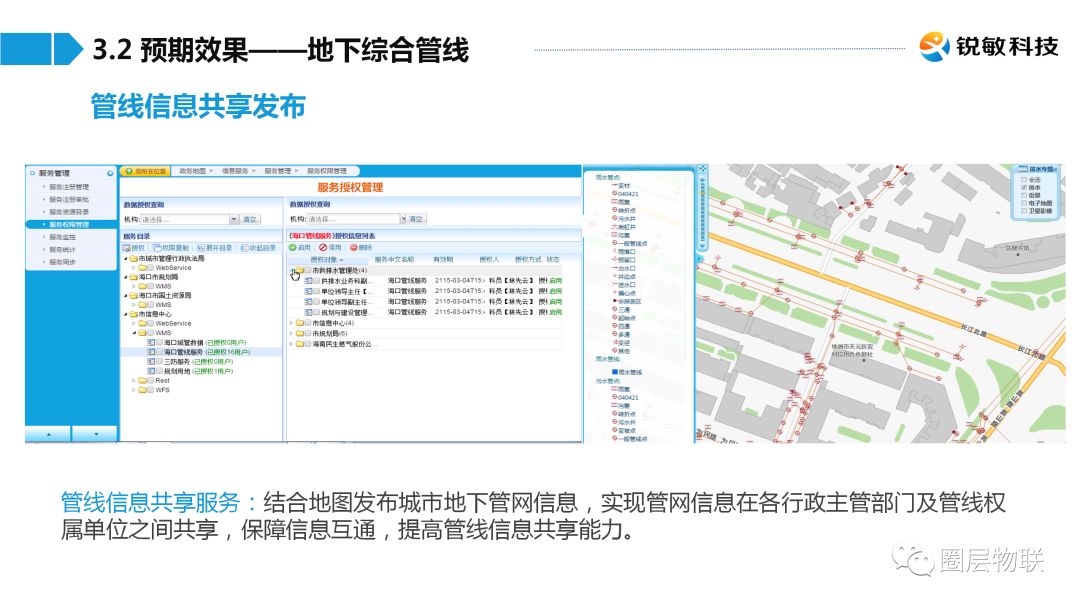Click the layer icon of 海口城管数据
1080x608 pixels.
[x=151, y=342]
